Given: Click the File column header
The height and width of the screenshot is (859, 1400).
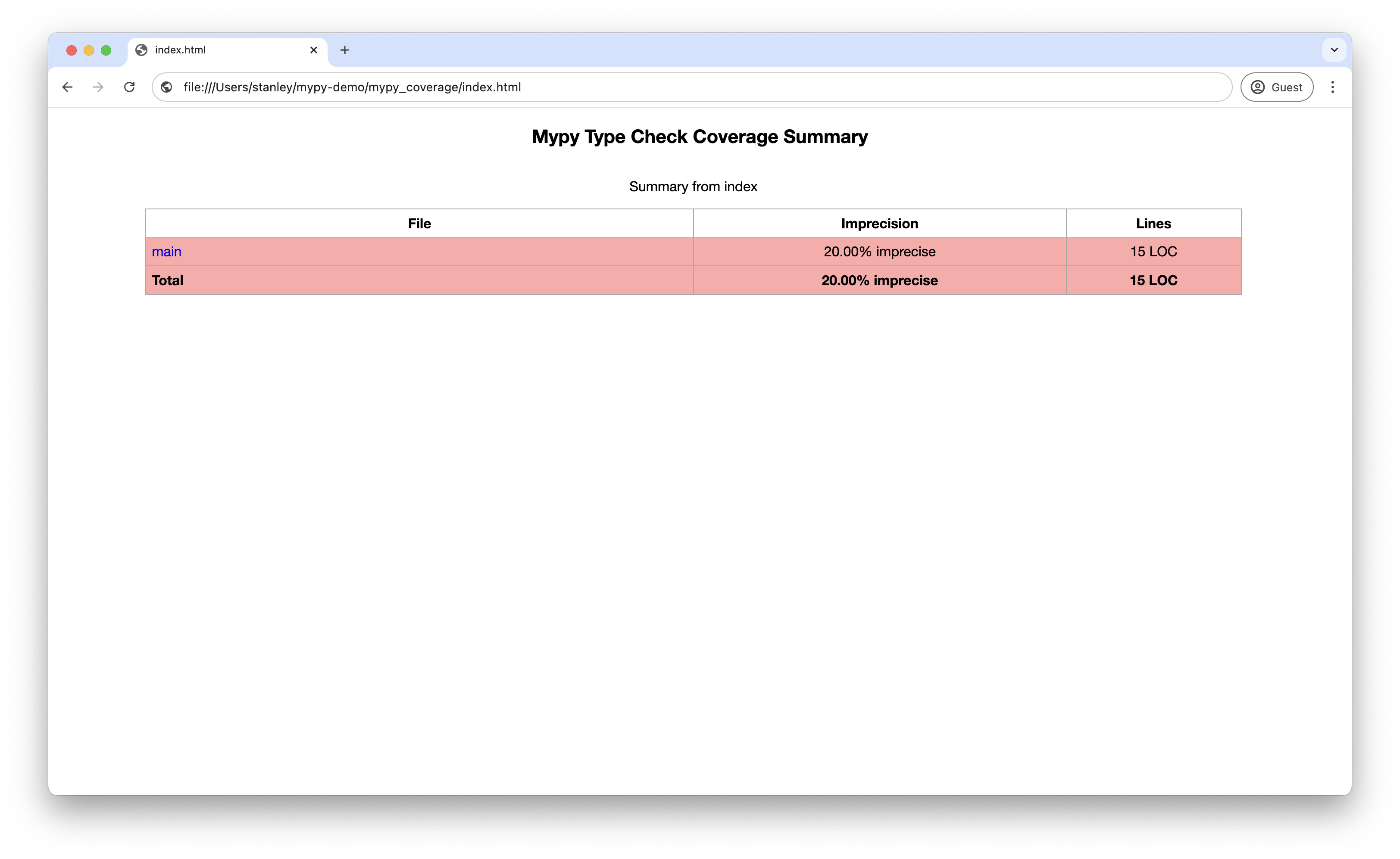Looking at the screenshot, I should click(x=419, y=223).
